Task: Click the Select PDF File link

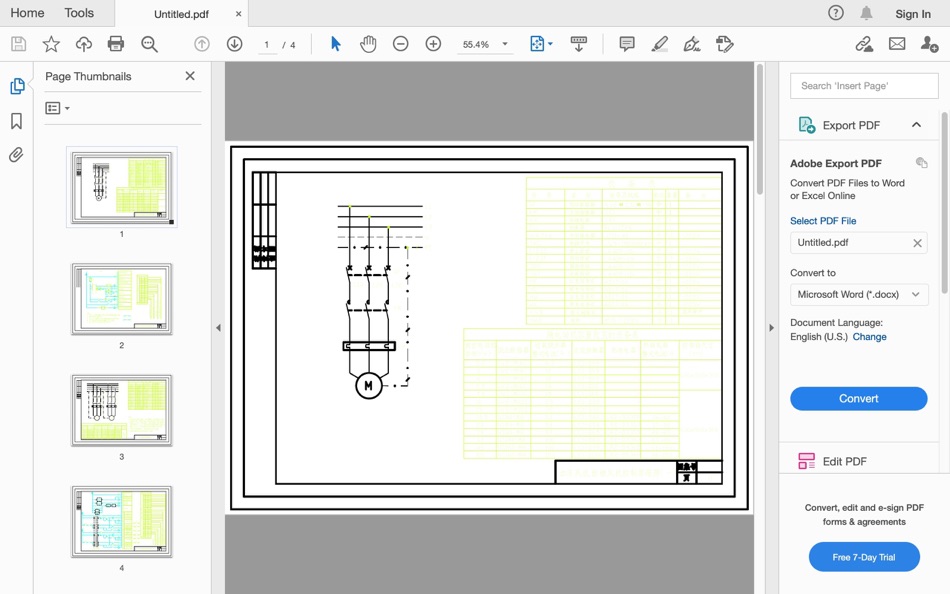Action: tap(823, 221)
